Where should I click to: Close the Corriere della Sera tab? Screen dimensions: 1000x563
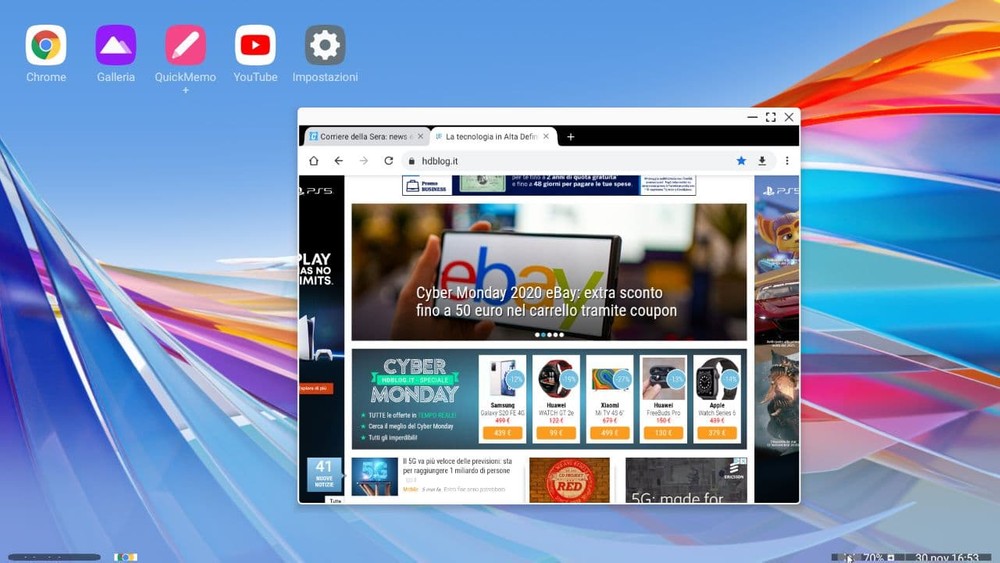point(420,136)
